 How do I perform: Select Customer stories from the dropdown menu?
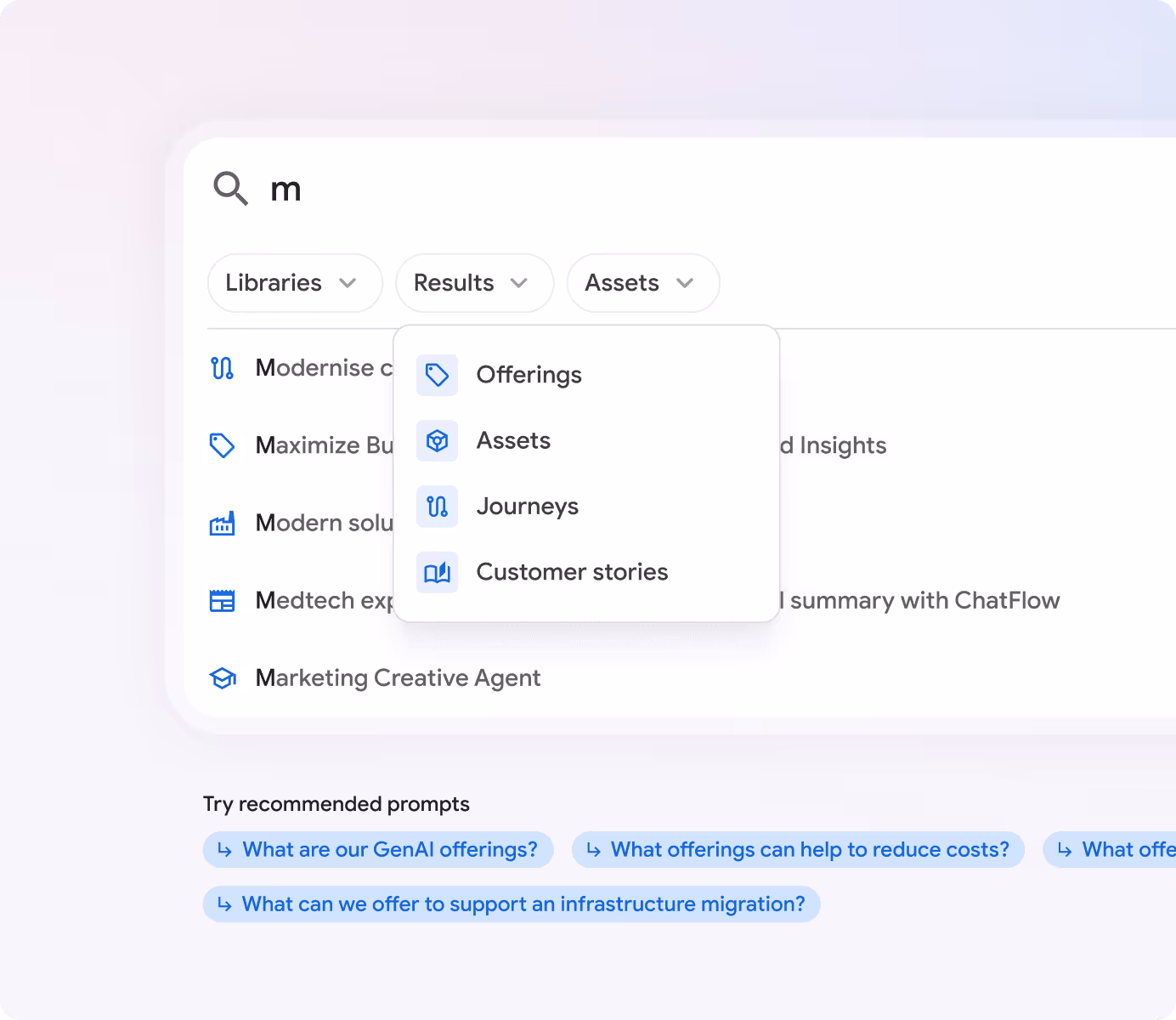[x=586, y=572]
